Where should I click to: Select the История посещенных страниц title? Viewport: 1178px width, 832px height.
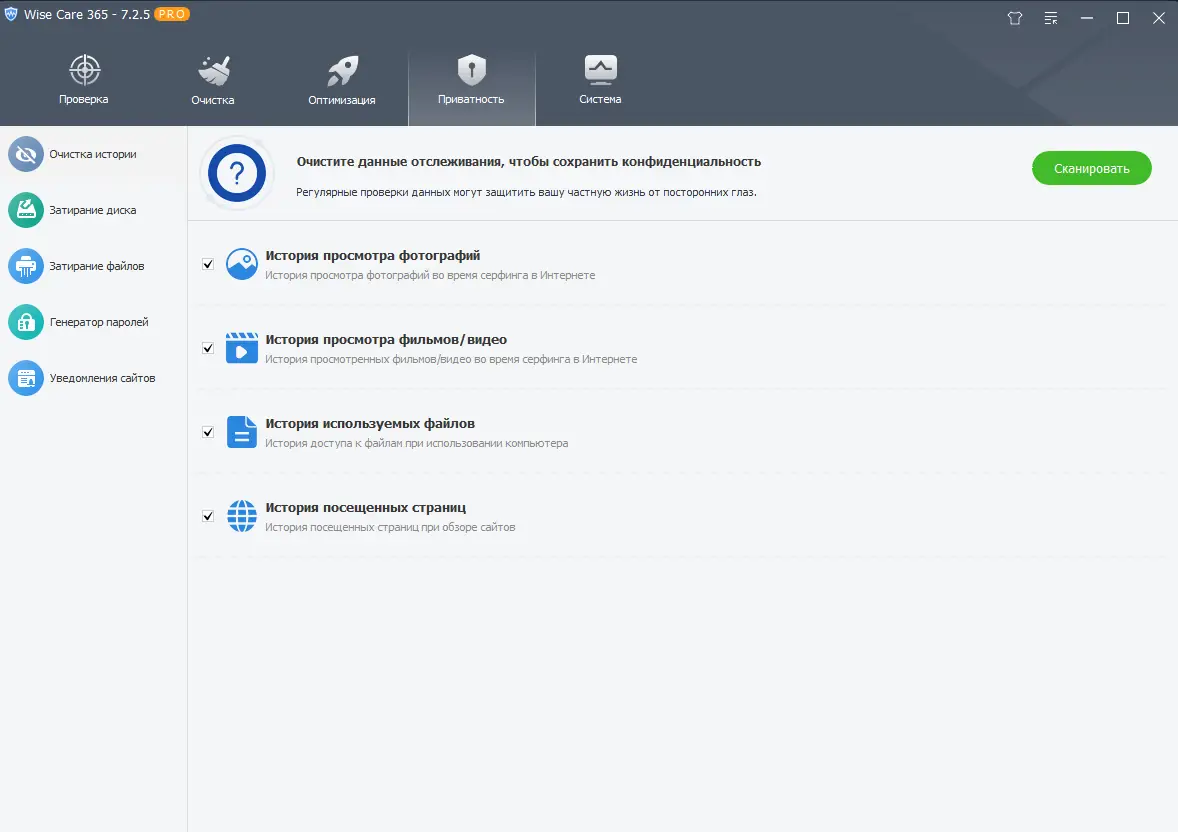point(366,508)
